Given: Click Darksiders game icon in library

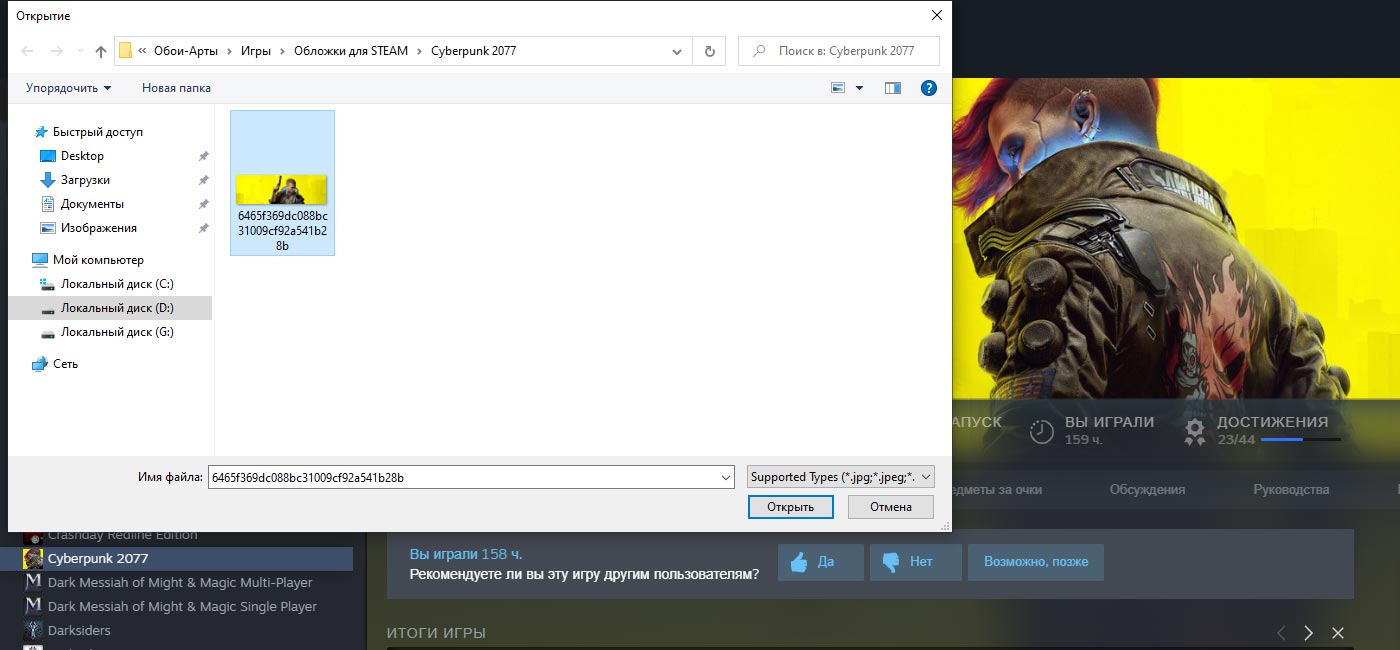Looking at the screenshot, I should coord(33,630).
